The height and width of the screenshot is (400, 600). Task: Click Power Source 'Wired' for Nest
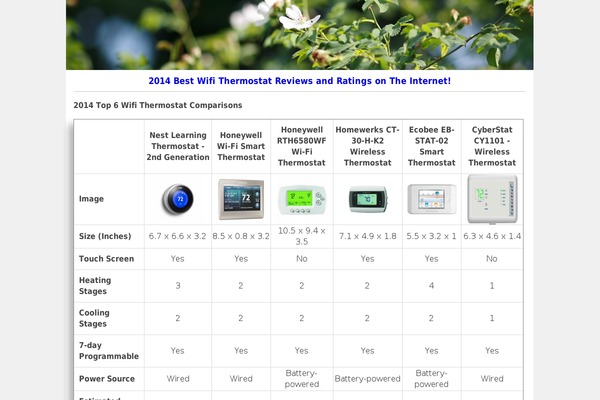(x=178, y=379)
